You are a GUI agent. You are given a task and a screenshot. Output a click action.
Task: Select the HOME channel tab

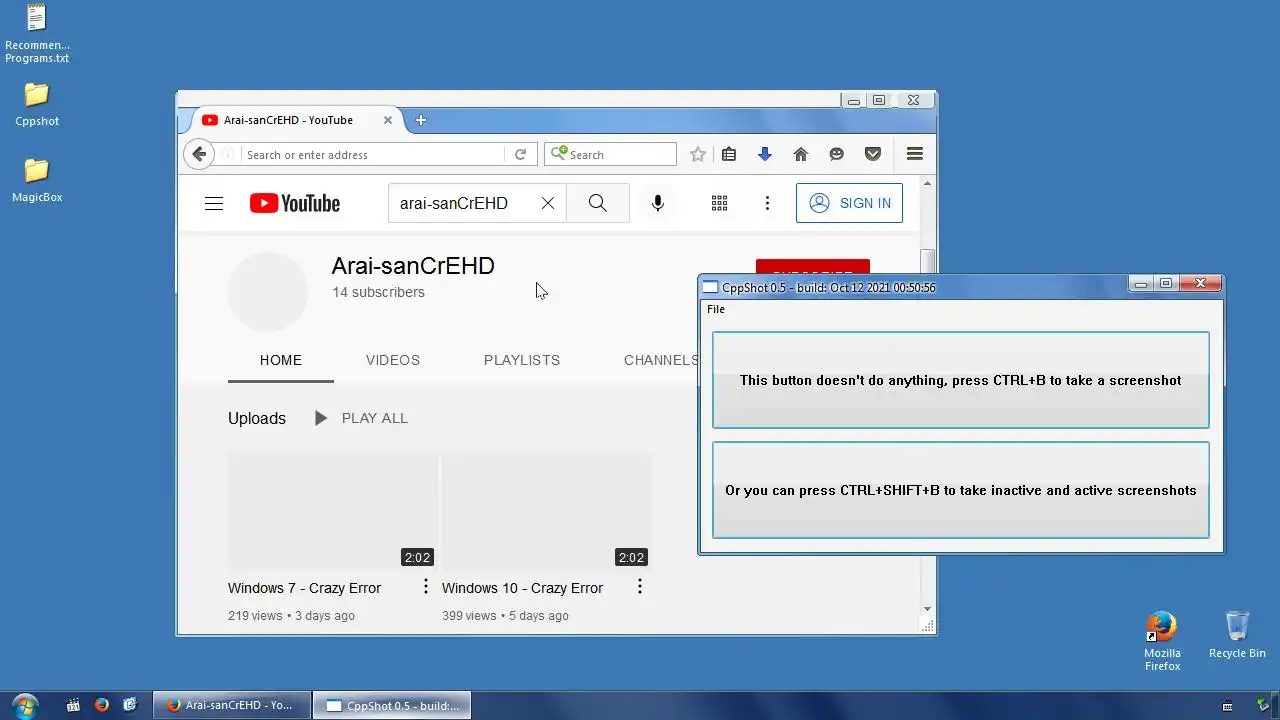[x=281, y=360]
